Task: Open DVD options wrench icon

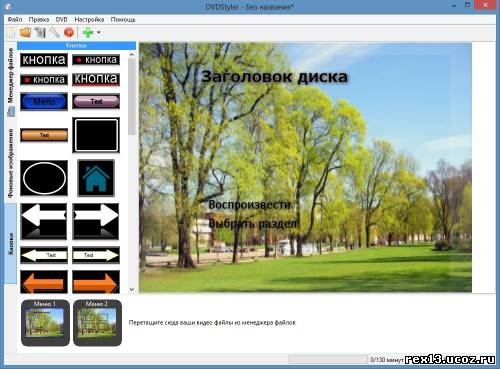Action: [54, 33]
